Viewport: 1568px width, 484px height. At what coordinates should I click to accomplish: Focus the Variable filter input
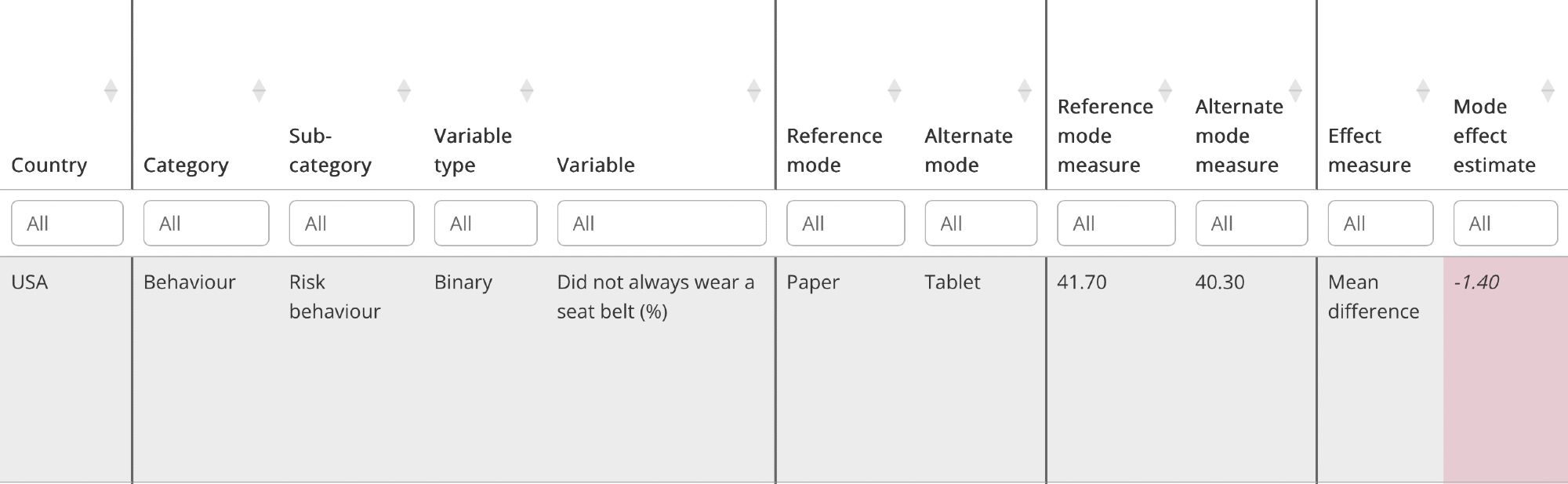click(661, 224)
